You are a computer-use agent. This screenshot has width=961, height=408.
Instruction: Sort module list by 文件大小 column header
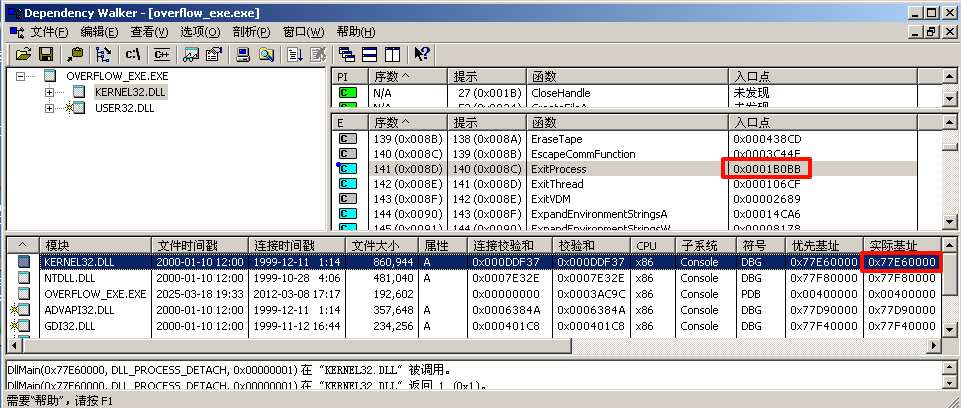tap(382, 246)
